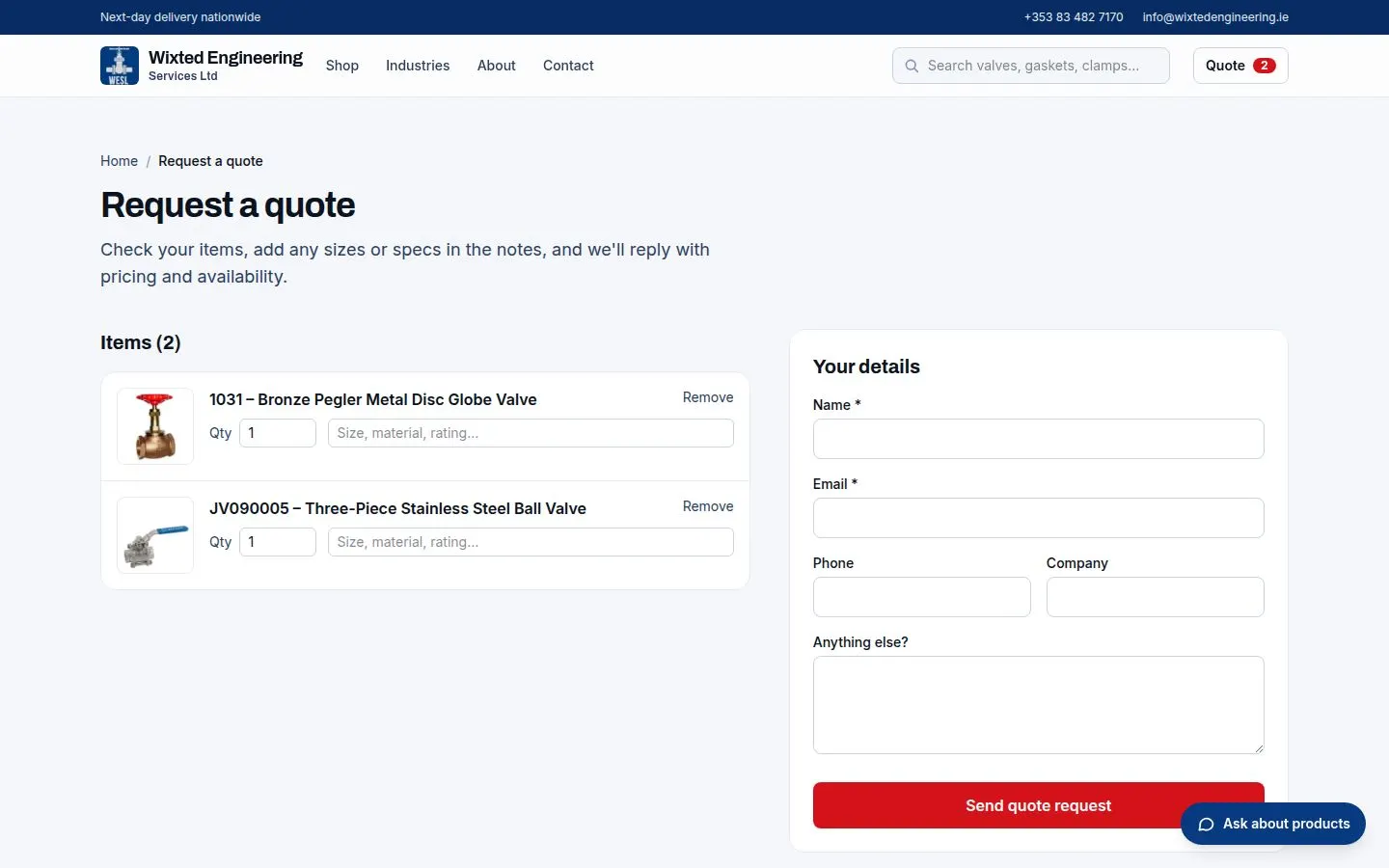Click the Email input field
Viewport: 1389px width, 868px height.
tap(1039, 518)
